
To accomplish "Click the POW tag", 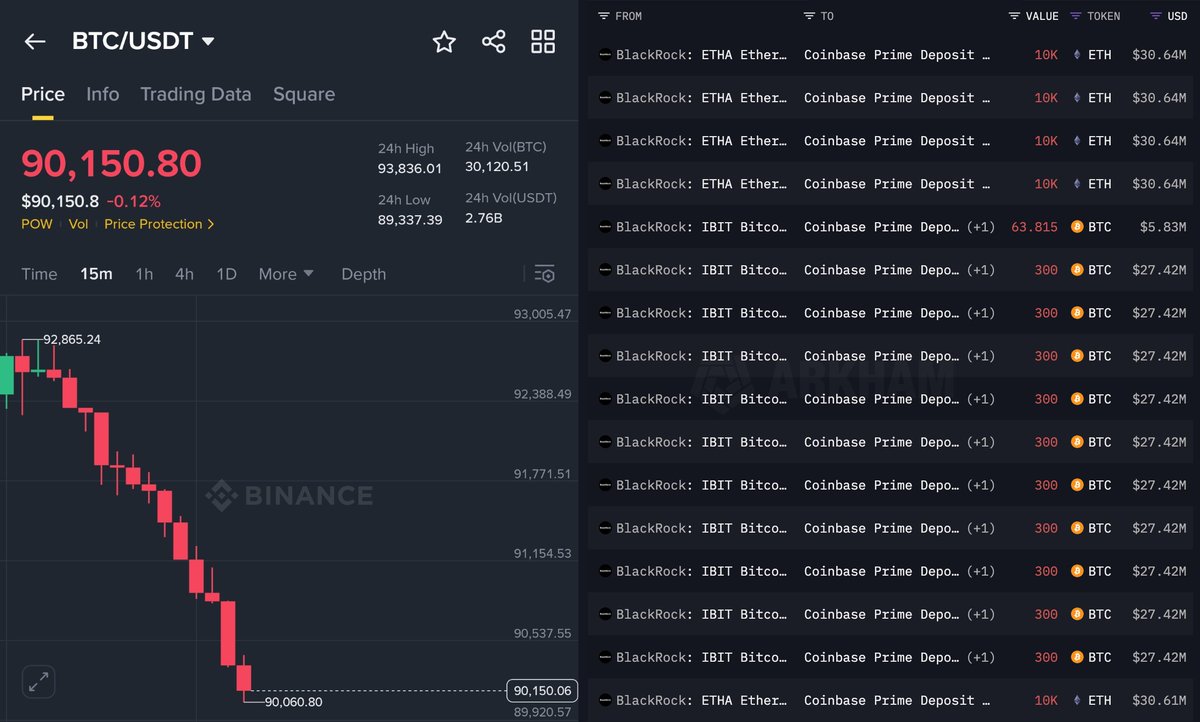I will [x=37, y=224].
